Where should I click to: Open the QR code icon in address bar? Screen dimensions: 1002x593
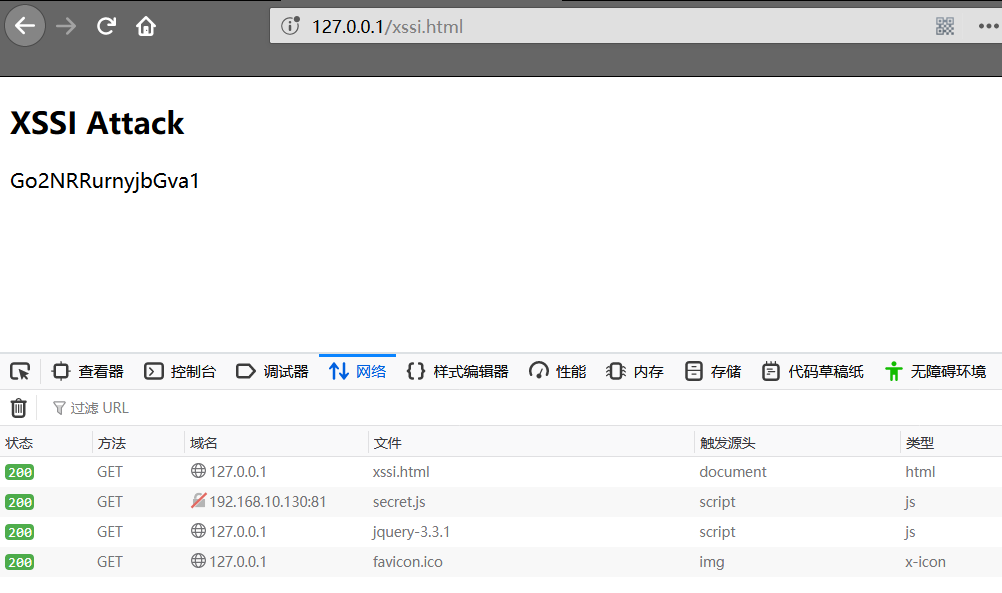pyautogui.click(x=945, y=26)
